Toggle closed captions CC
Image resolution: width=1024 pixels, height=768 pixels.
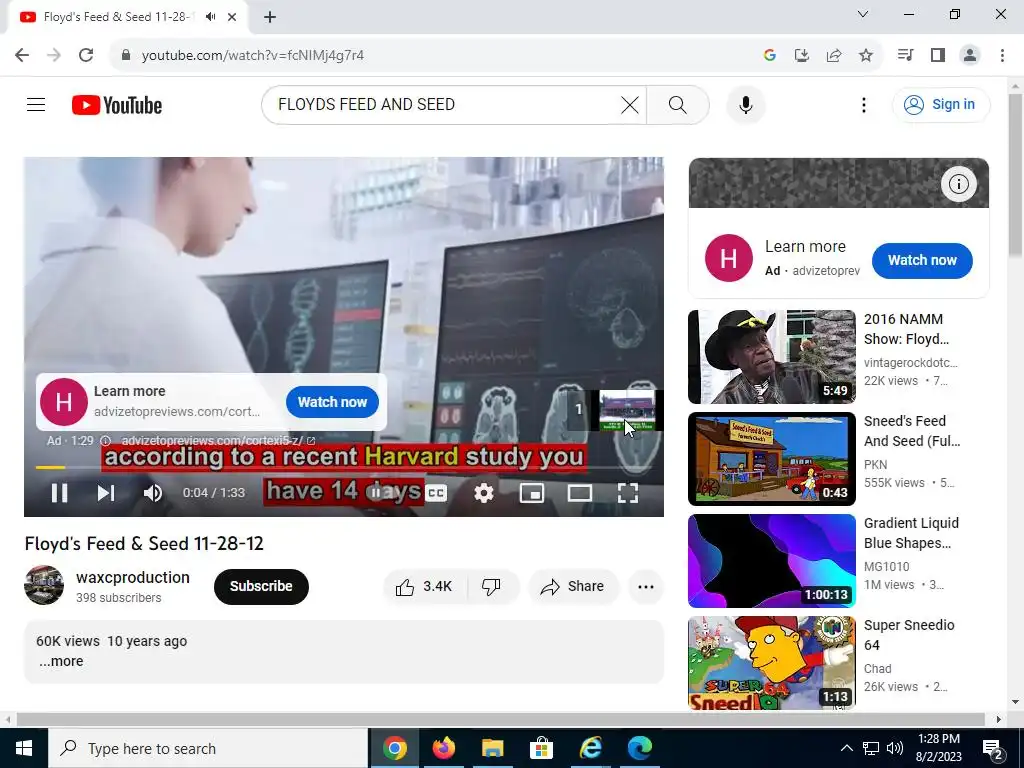[436, 493]
